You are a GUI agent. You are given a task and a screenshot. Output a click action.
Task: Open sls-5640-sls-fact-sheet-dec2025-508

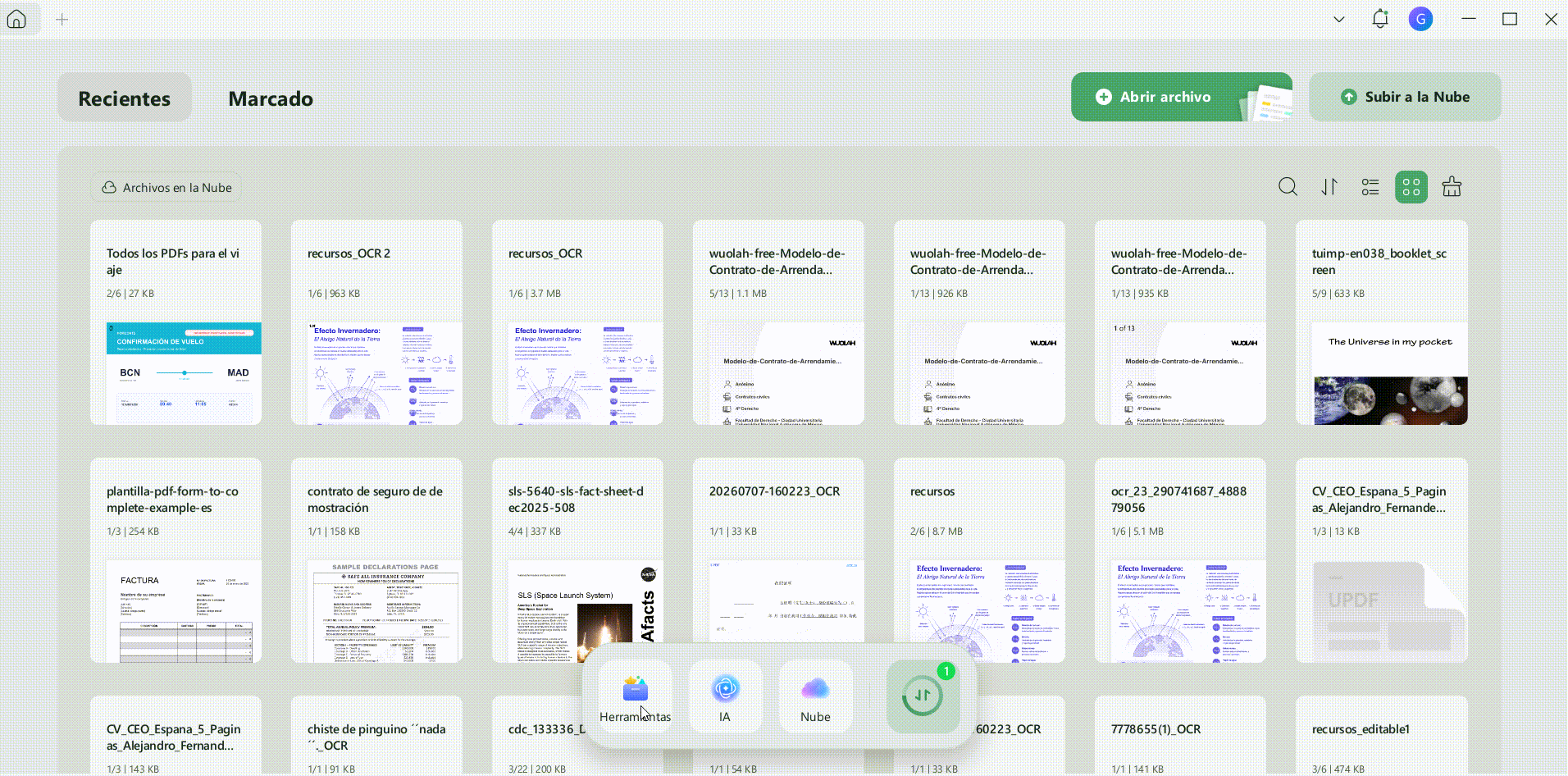pos(577,560)
